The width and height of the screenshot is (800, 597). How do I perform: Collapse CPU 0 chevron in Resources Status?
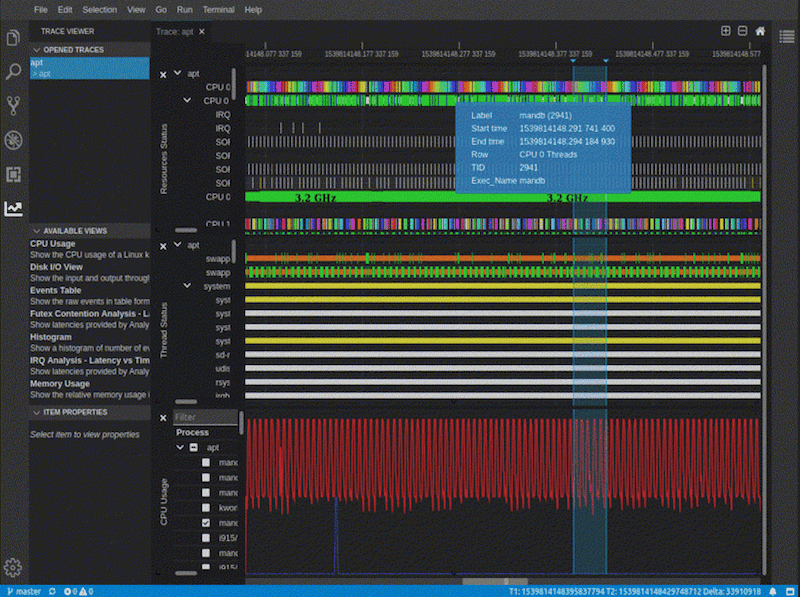pos(187,100)
